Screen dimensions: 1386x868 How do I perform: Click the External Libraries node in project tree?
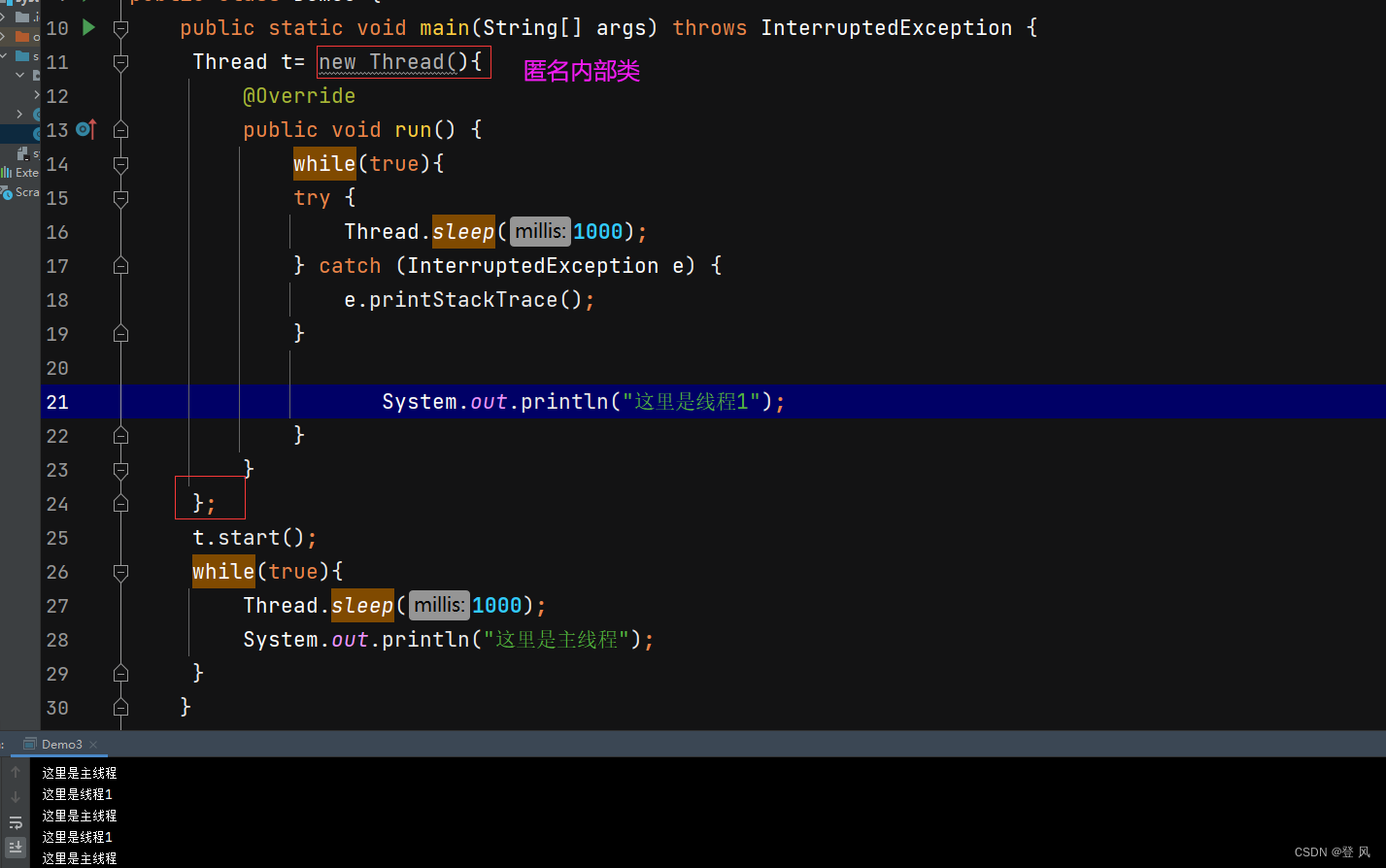tap(19, 173)
